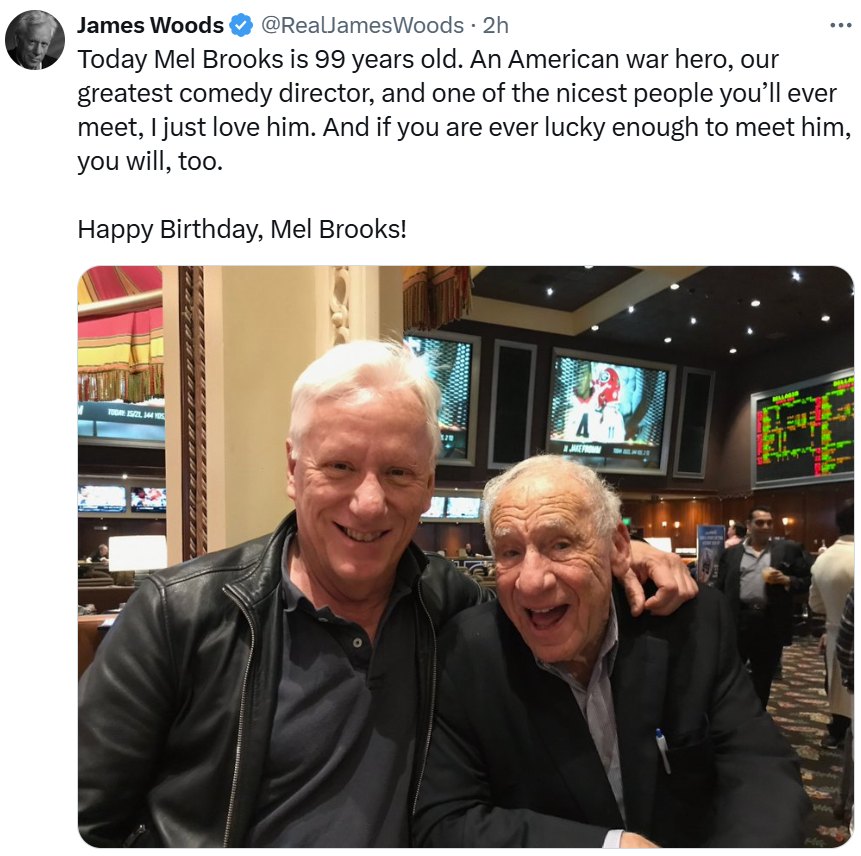Image resolution: width=861 pixels, height=856 pixels.
Task: Click TV screen showing player number 4
Action: [611, 411]
